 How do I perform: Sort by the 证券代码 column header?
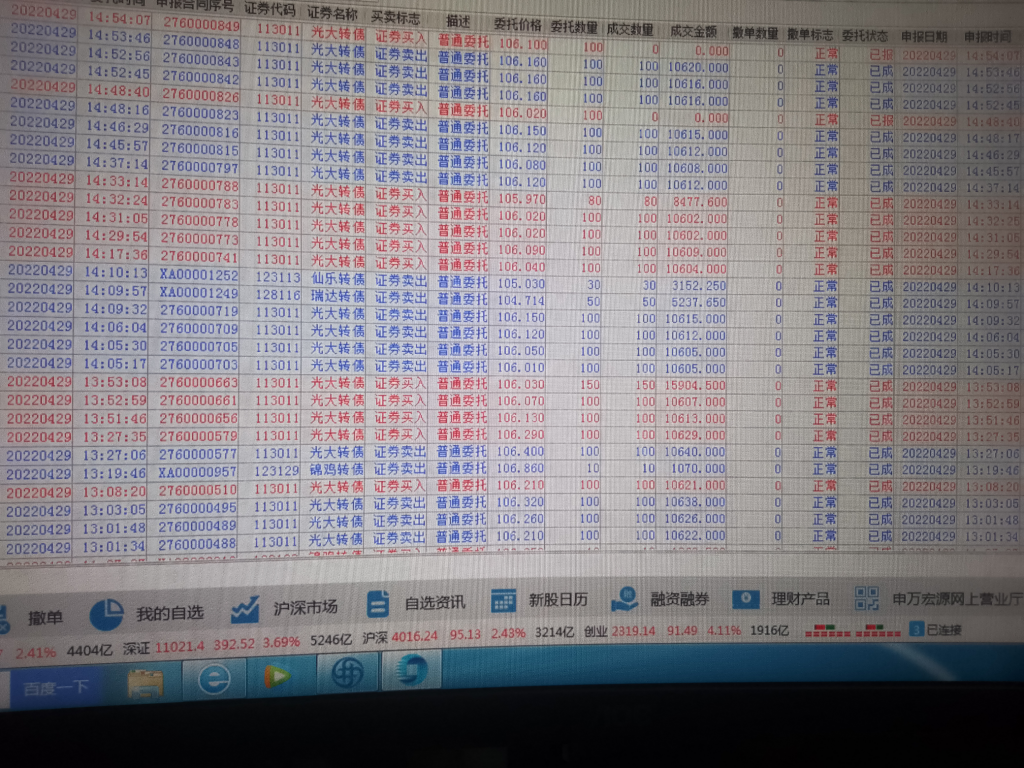coord(269,9)
